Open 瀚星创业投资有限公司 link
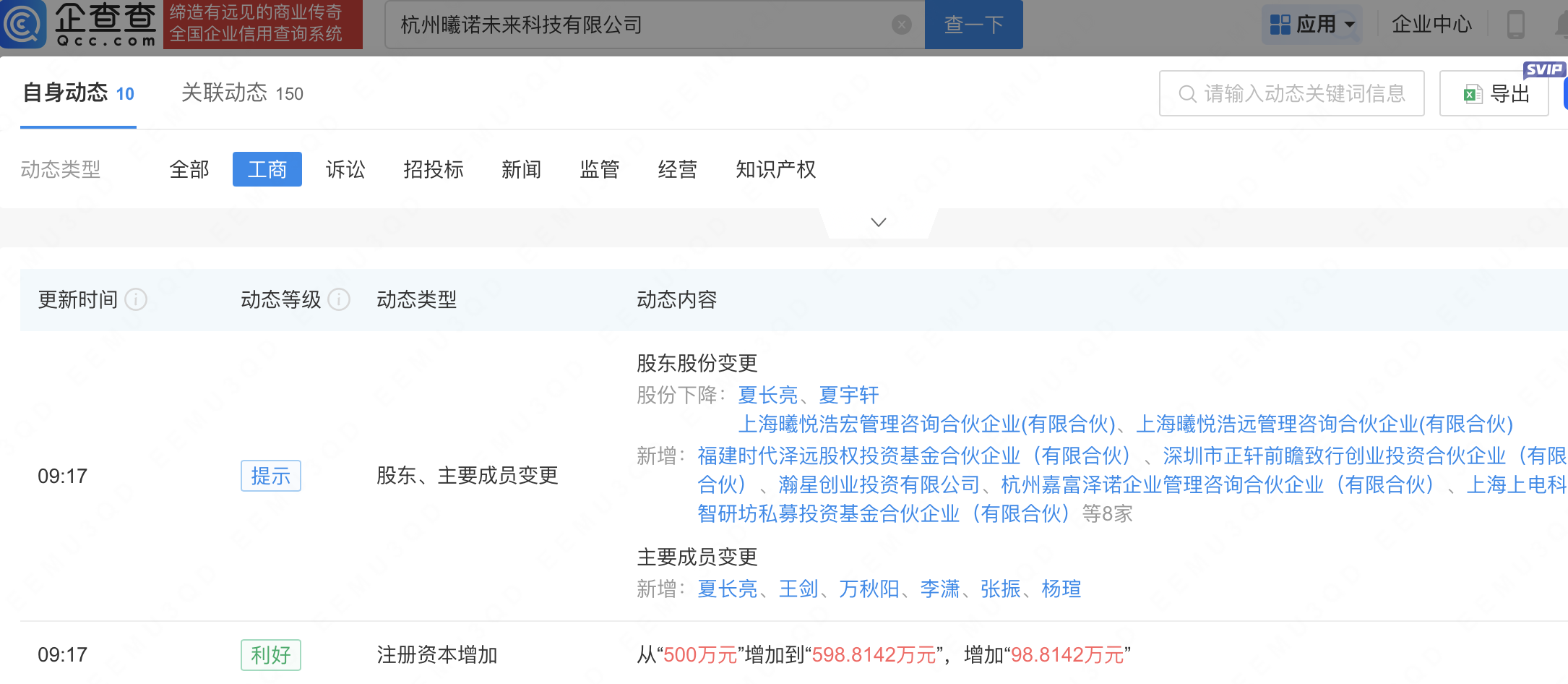 point(879,484)
